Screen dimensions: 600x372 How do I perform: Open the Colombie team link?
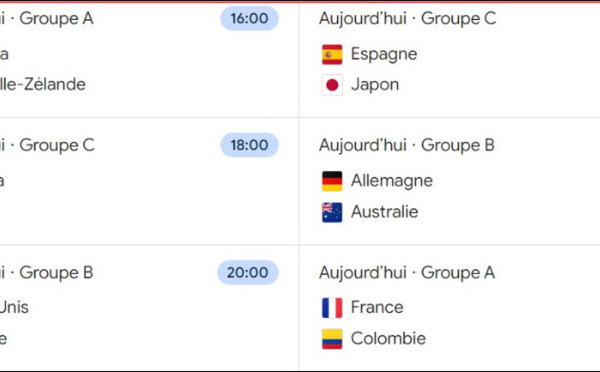click(388, 339)
